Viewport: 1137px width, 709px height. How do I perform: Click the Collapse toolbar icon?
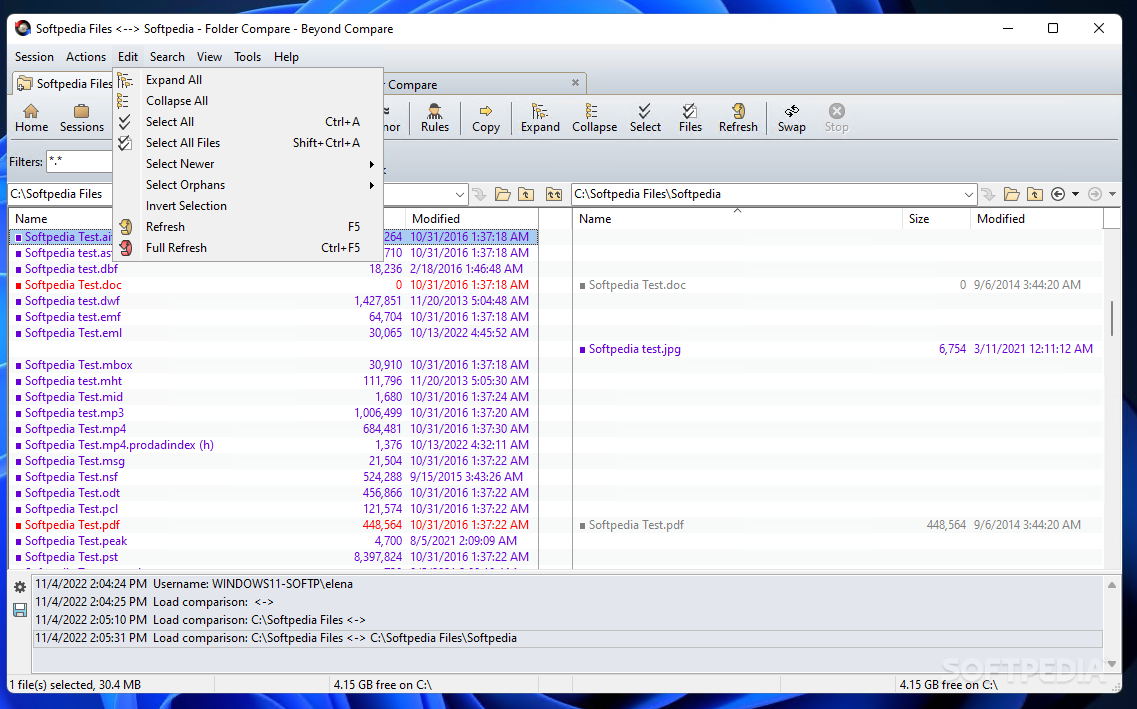[x=594, y=117]
